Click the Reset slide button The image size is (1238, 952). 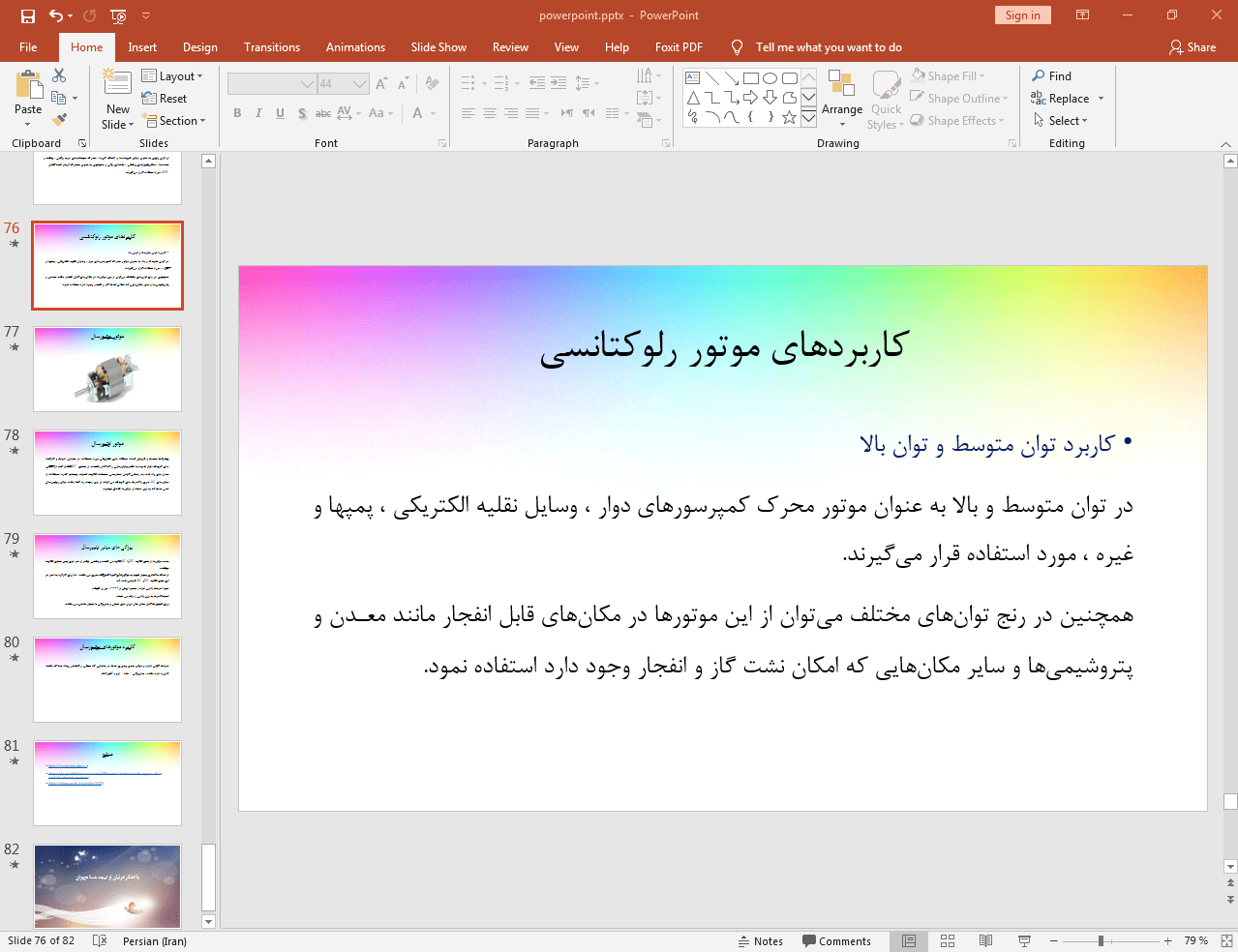pos(165,98)
